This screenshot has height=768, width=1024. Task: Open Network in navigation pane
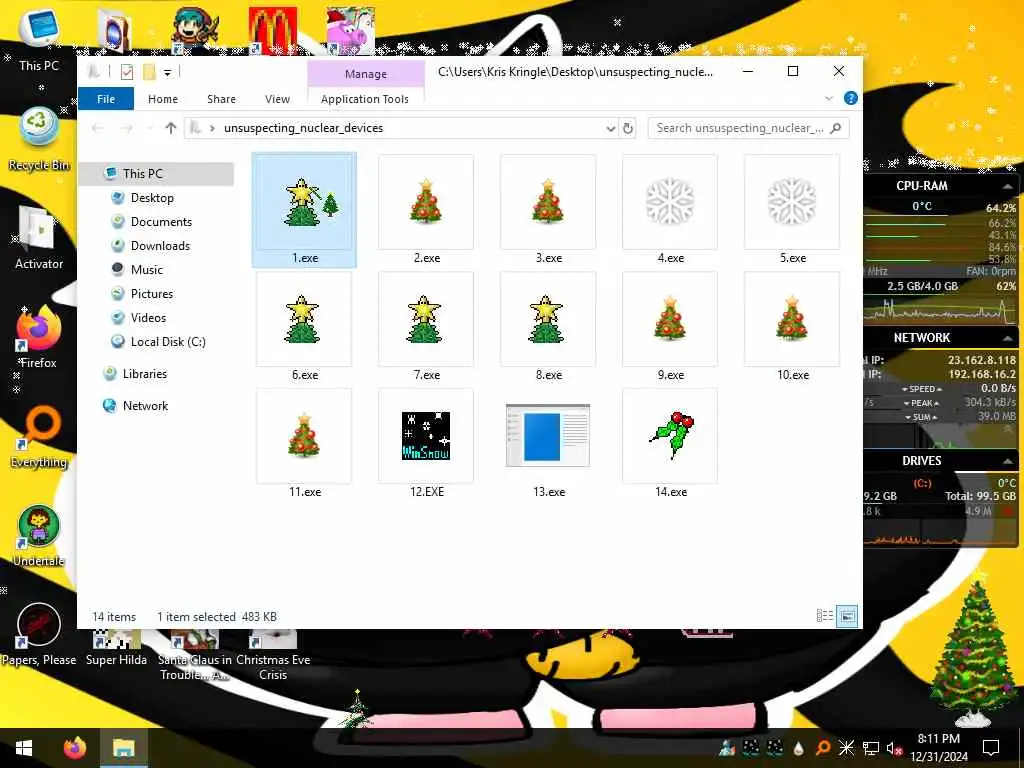pyautogui.click(x=145, y=406)
